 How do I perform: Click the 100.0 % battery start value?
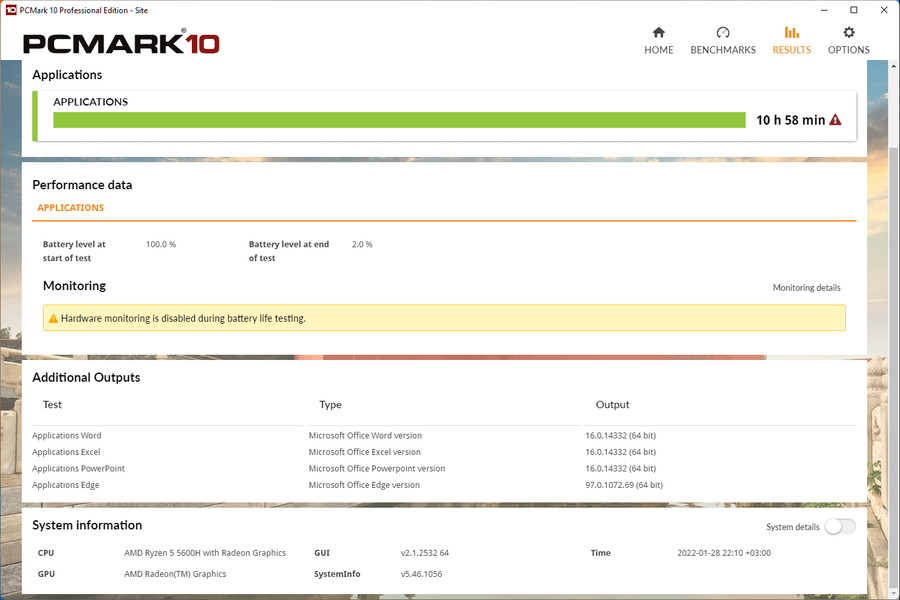point(161,245)
